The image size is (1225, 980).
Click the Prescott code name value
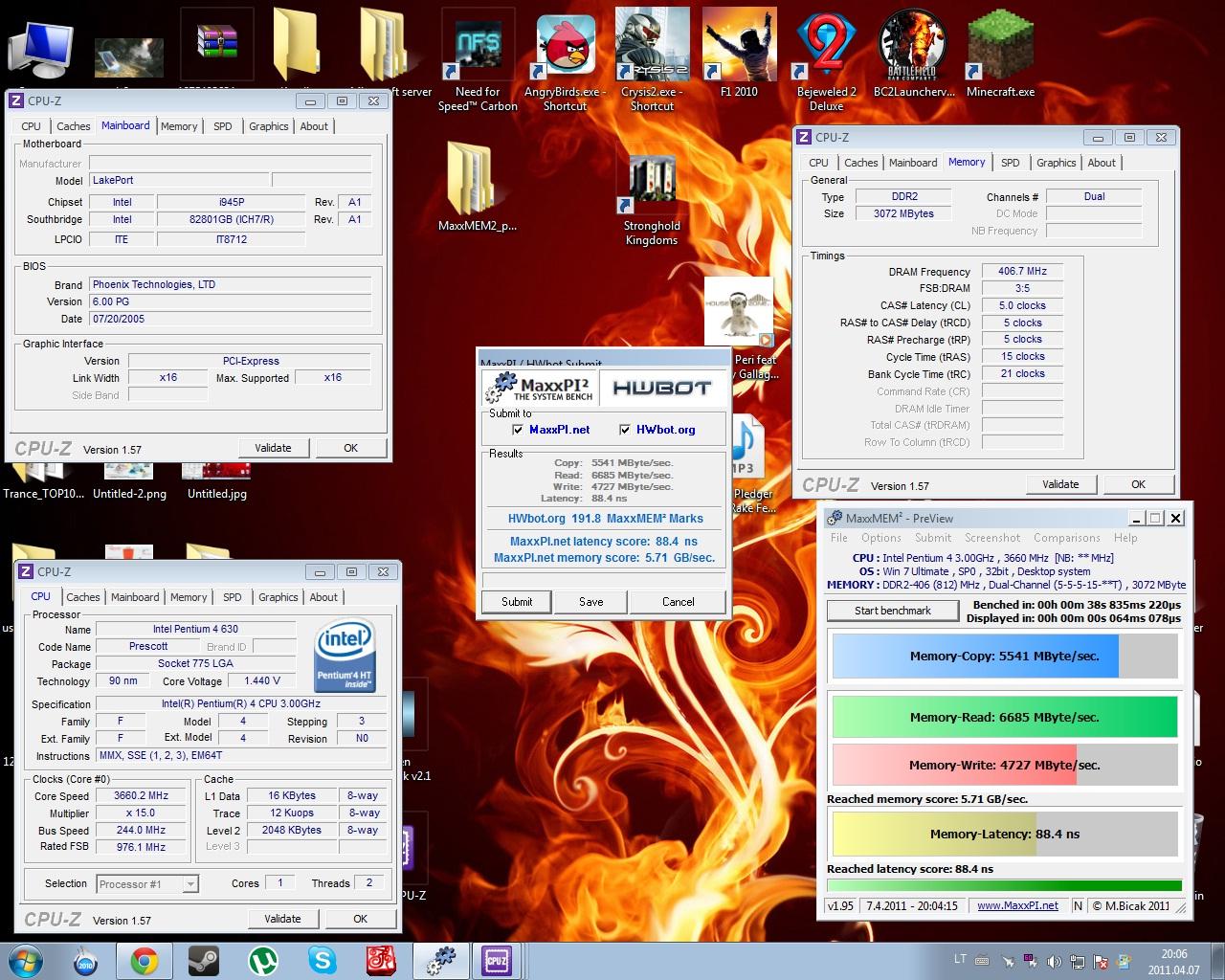point(148,647)
